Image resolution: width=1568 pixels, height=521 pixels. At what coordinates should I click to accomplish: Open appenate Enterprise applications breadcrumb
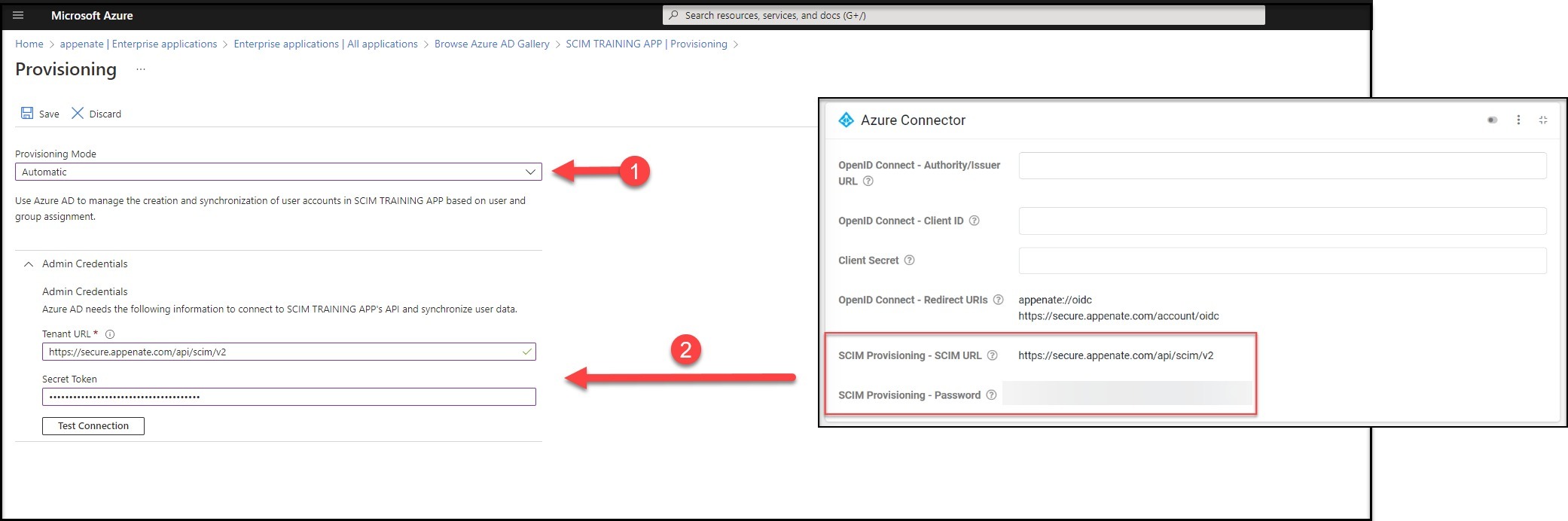pos(139,44)
